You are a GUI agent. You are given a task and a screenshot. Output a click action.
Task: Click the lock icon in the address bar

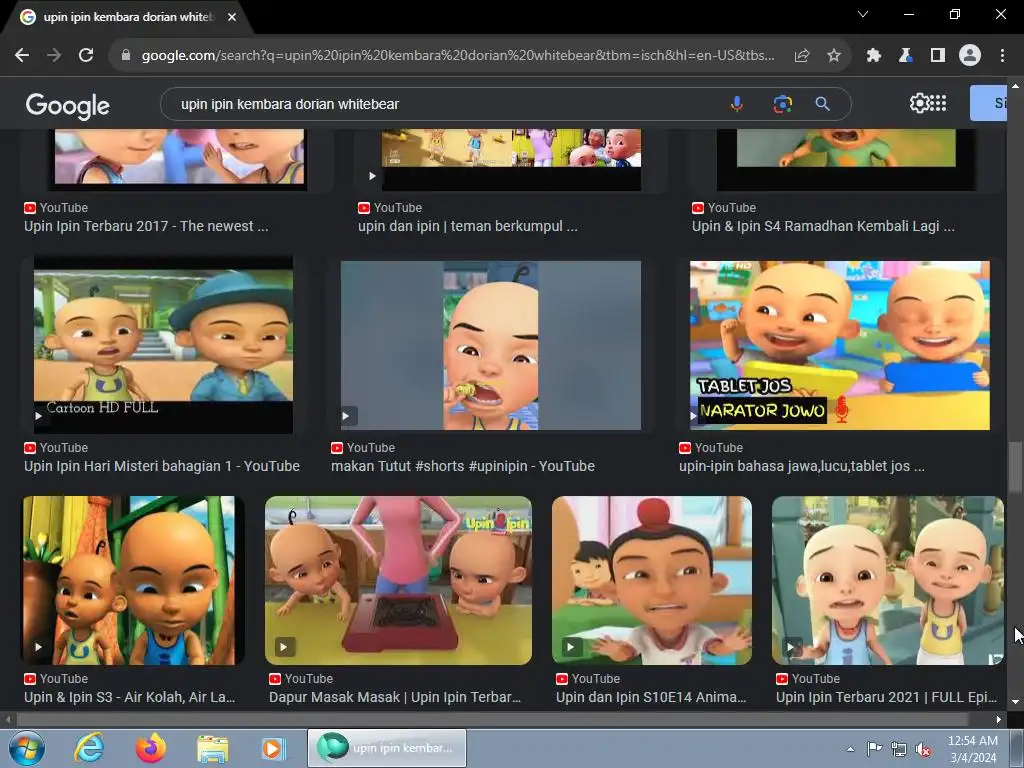tap(126, 56)
